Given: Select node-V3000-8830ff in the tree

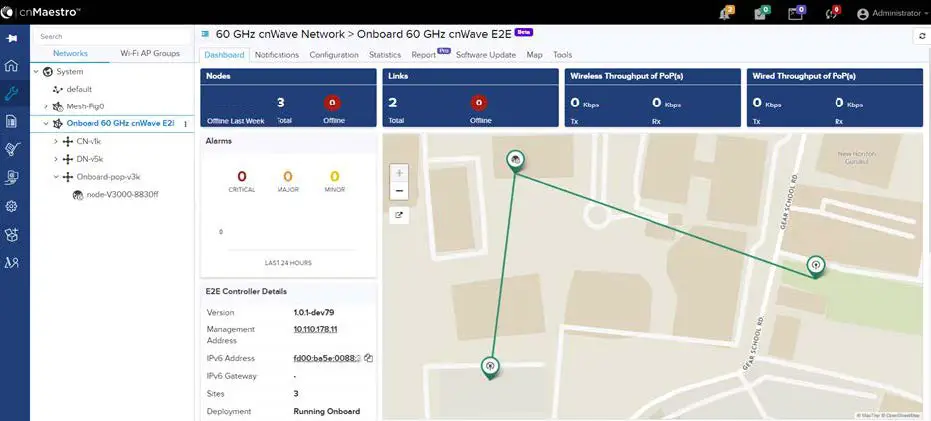Looking at the screenshot, I should [122, 195].
